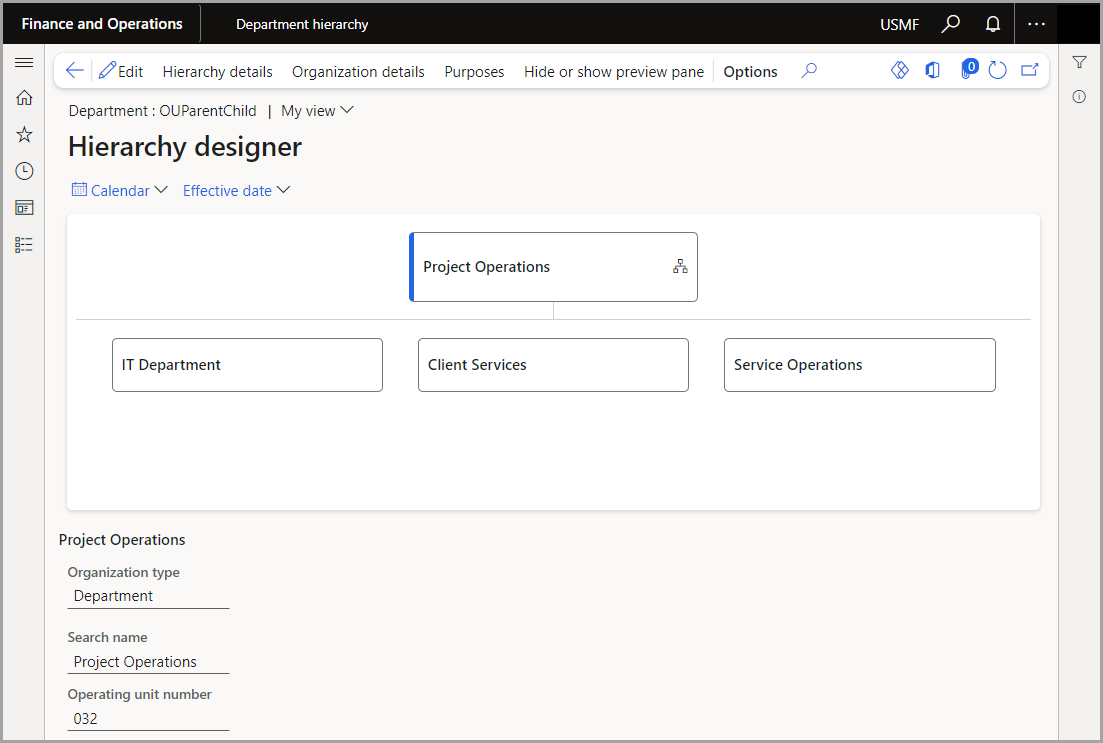
Task: Open the Calendar dropdown
Action: (x=120, y=191)
